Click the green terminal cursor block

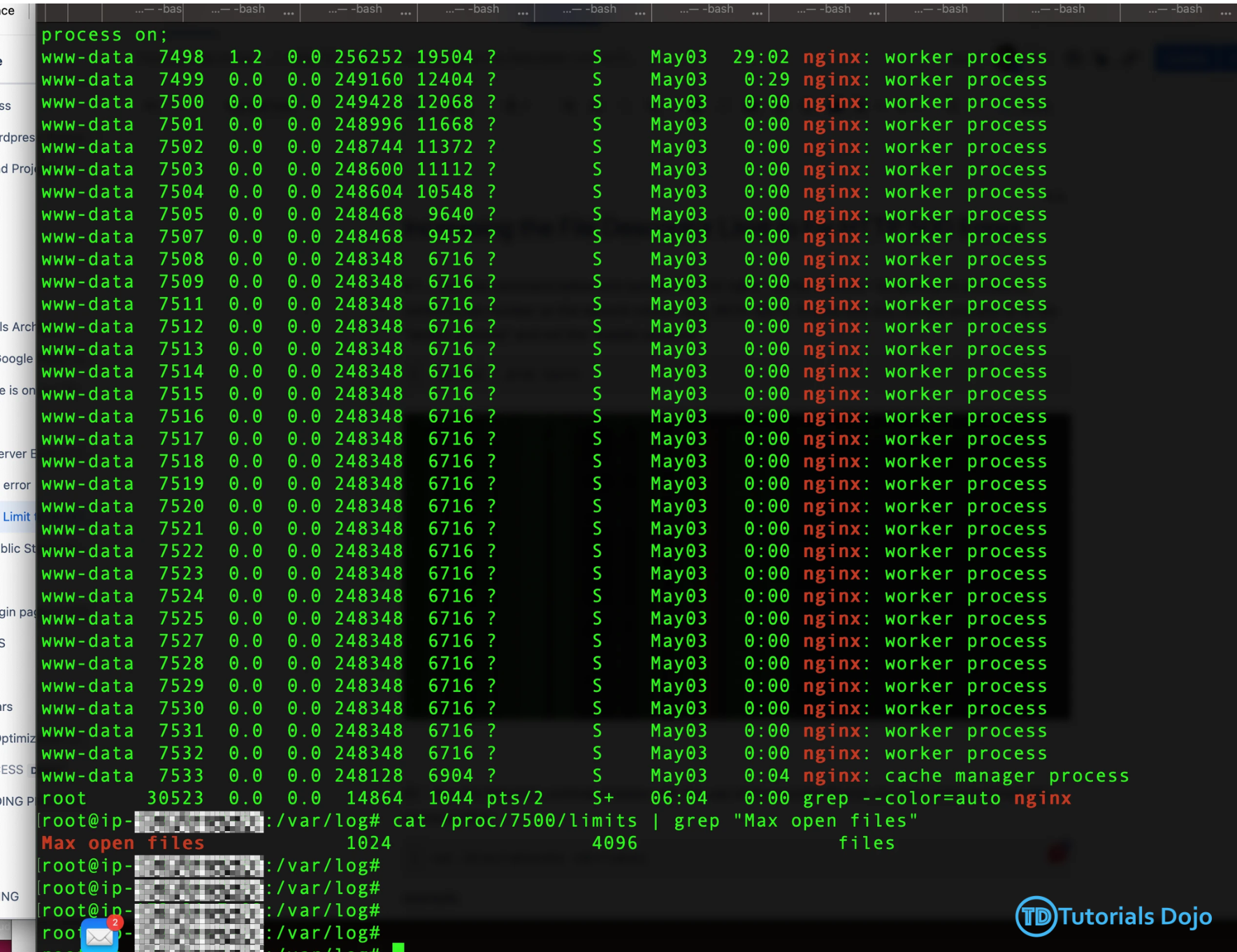pyautogui.click(x=398, y=947)
